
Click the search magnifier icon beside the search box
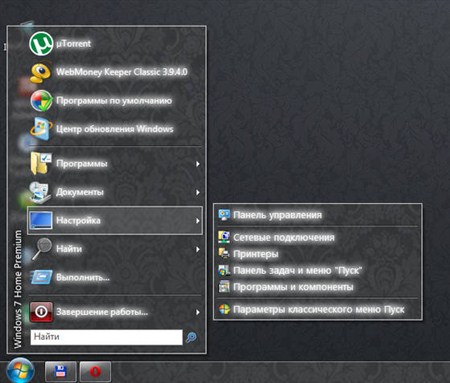click(191, 337)
